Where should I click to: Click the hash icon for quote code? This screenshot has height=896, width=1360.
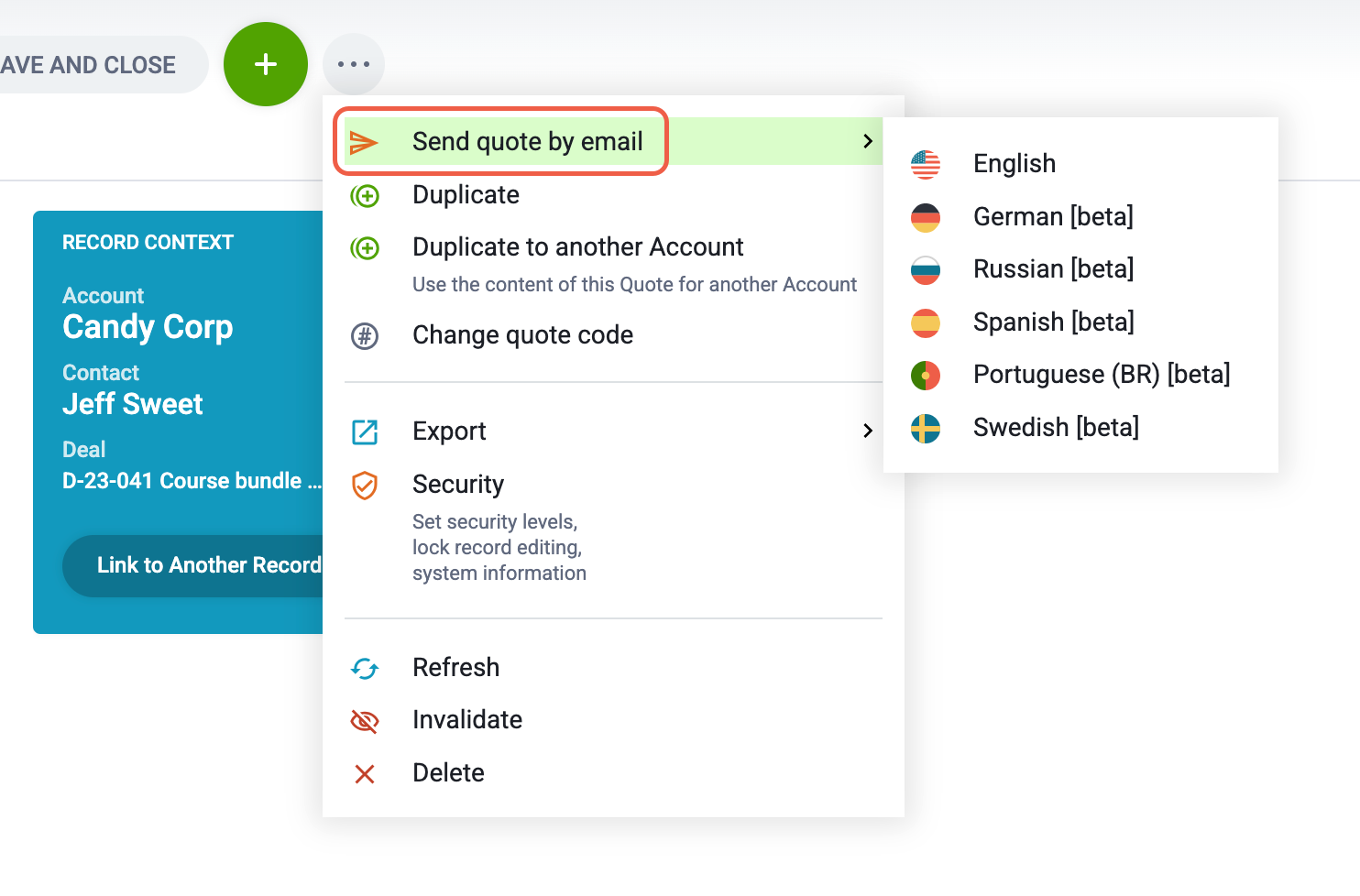[x=365, y=336]
